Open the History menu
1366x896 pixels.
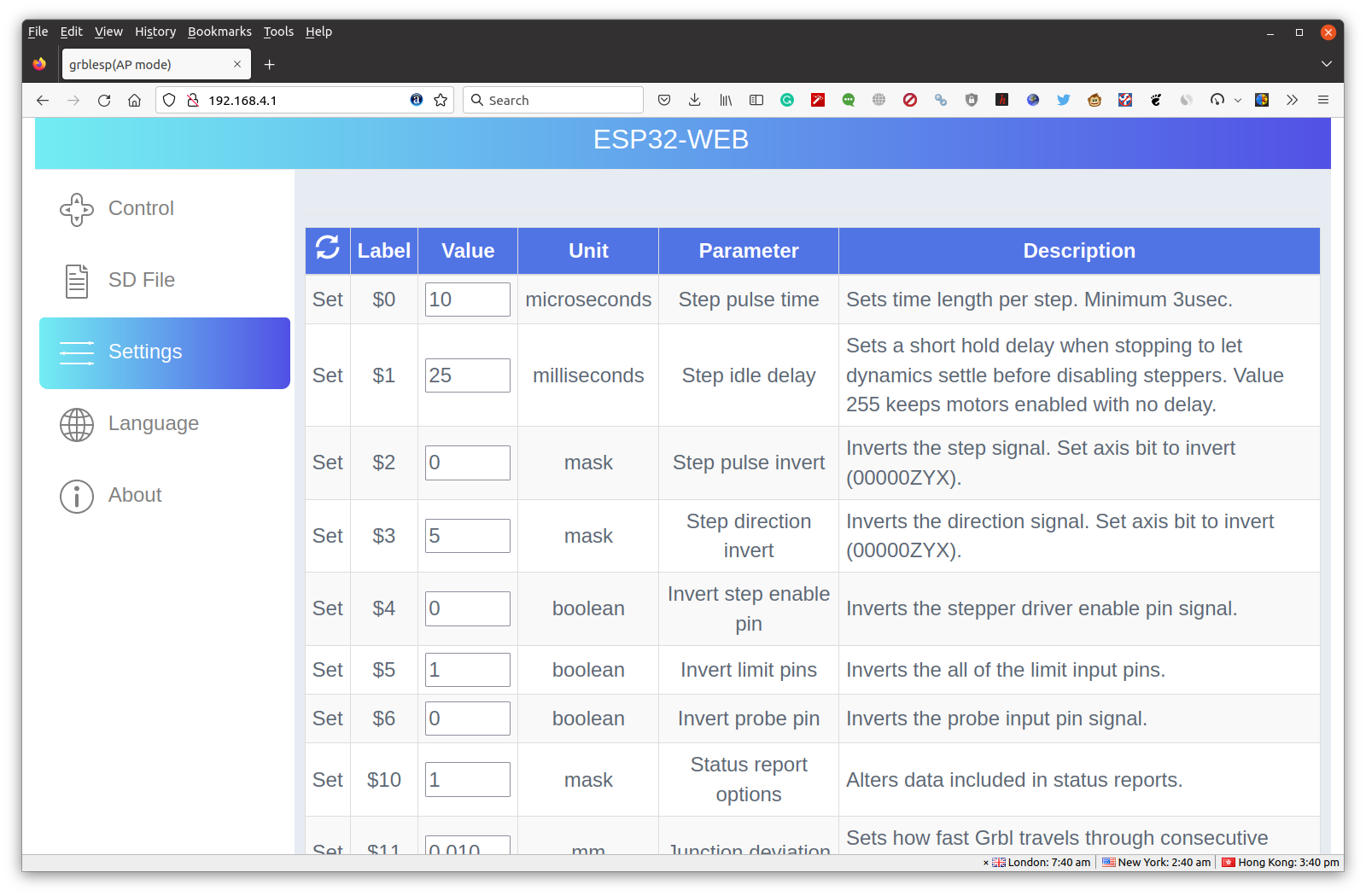155,32
